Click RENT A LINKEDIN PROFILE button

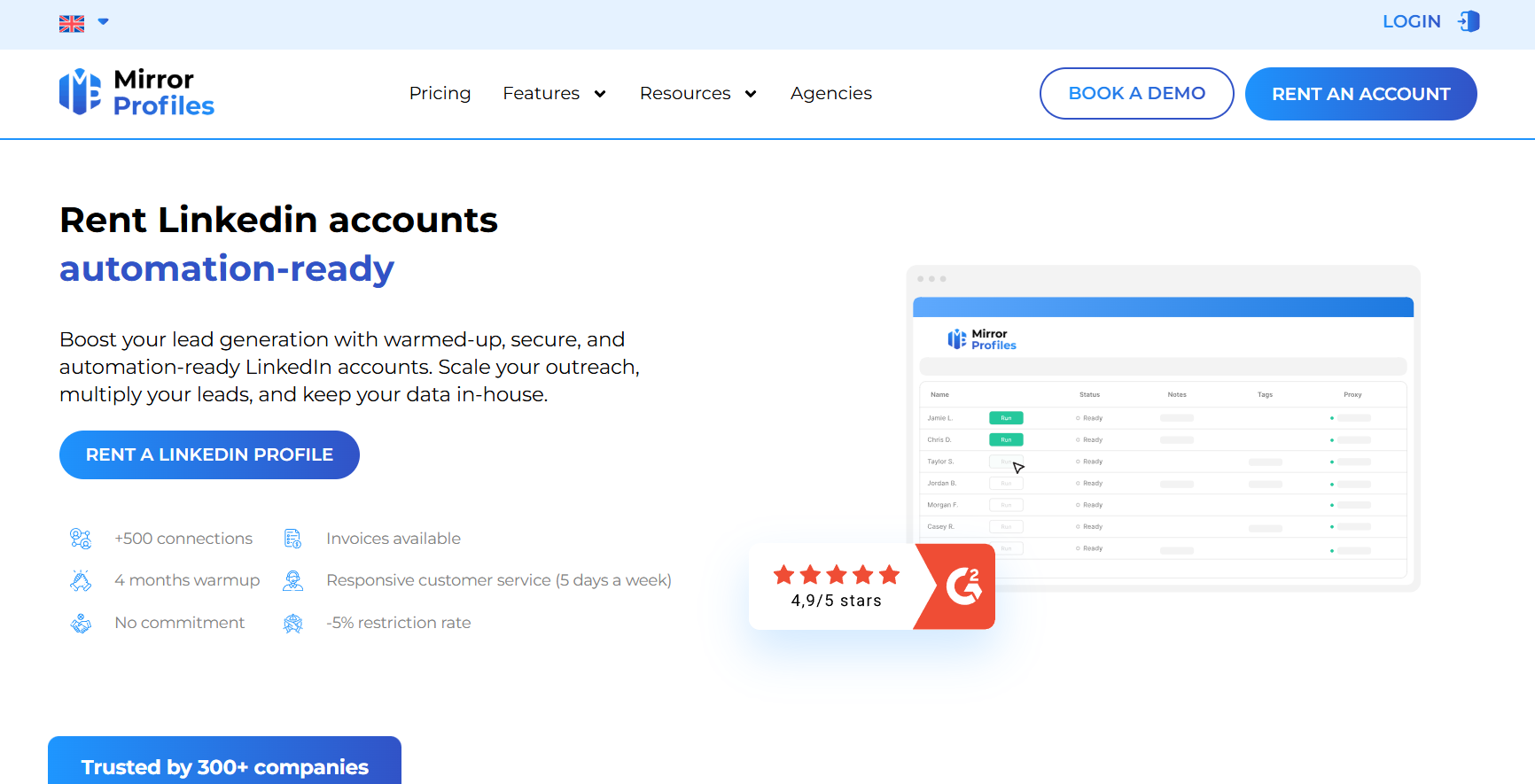coord(209,454)
